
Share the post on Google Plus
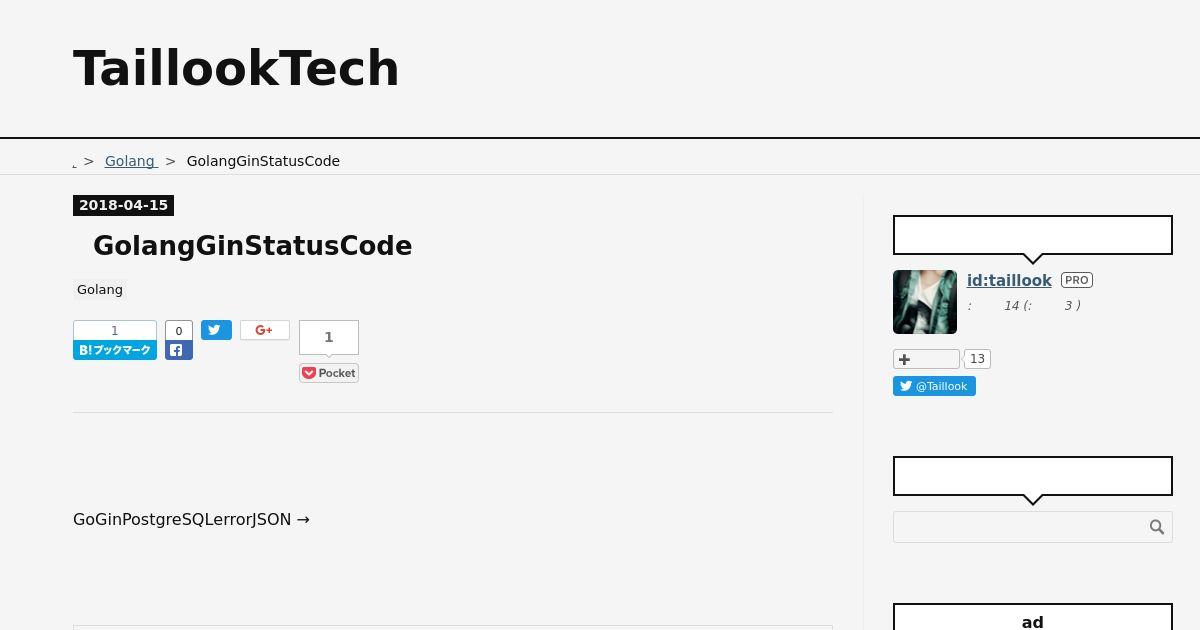[x=265, y=330]
